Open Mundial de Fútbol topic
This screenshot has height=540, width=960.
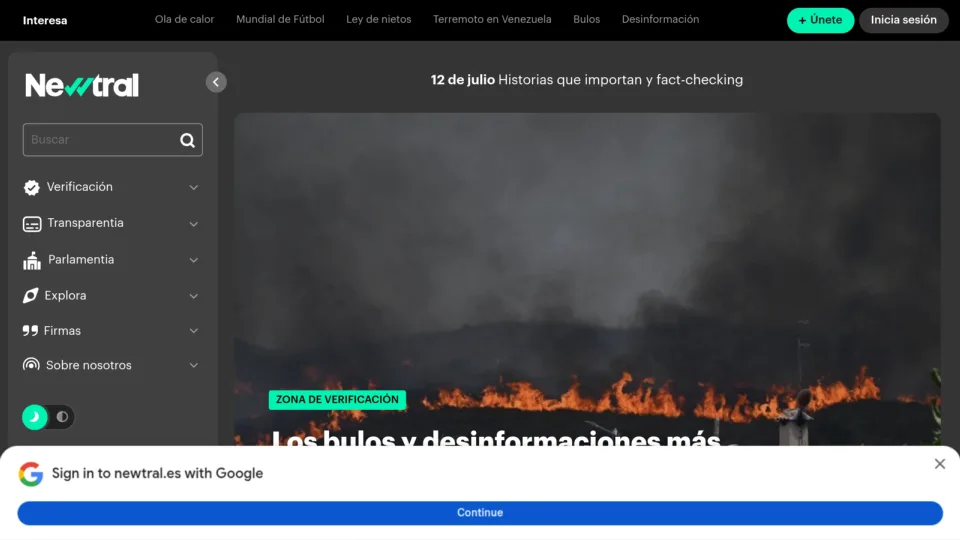click(x=280, y=20)
